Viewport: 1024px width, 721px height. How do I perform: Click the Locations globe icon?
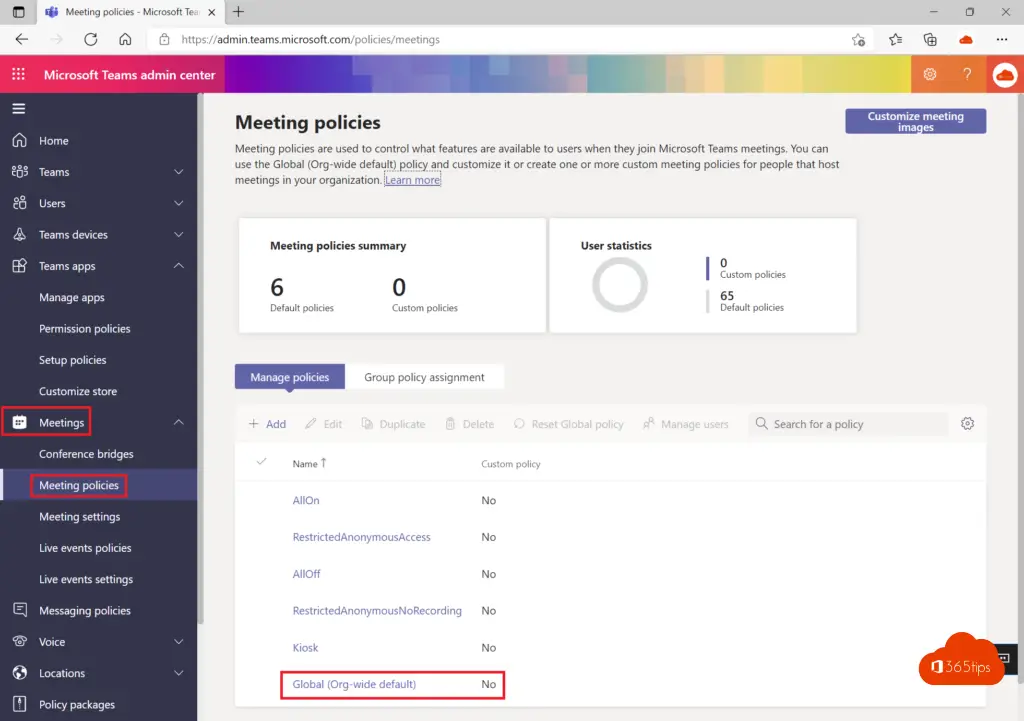[20, 673]
